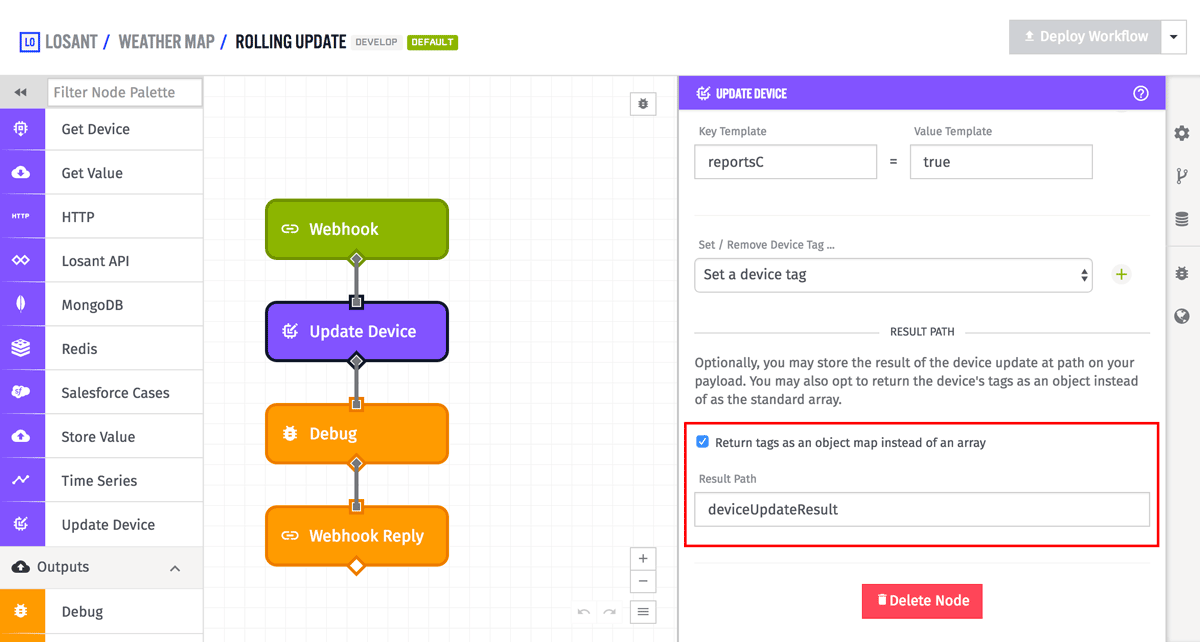Select the Time Series chart icon
1200x642 pixels.
coord(22,481)
